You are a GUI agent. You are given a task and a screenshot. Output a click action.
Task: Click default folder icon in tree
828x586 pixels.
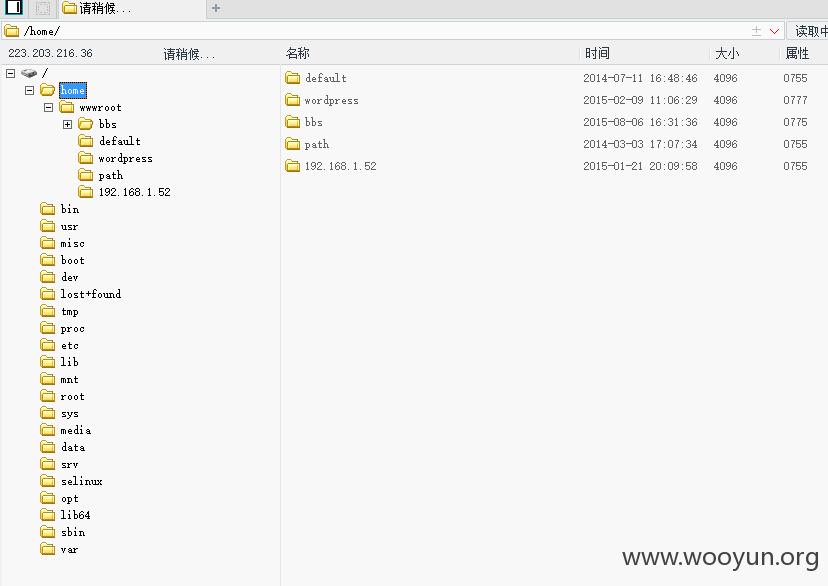pyautogui.click(x=86, y=141)
